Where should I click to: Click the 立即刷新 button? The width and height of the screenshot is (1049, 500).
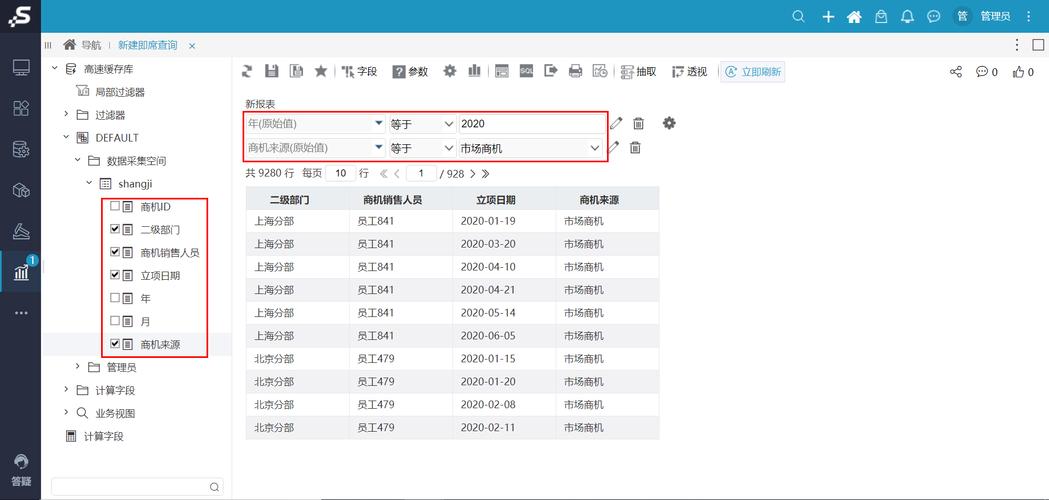(753, 72)
